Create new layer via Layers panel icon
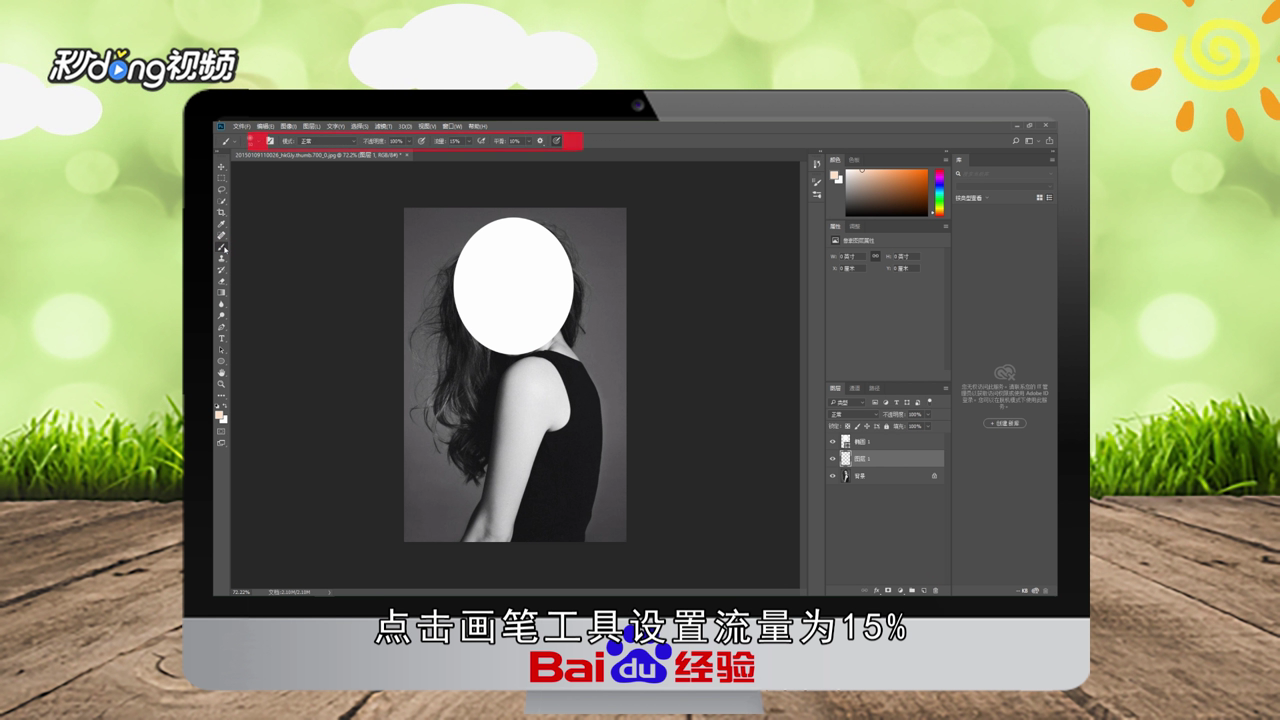1280x720 pixels. [x=924, y=590]
